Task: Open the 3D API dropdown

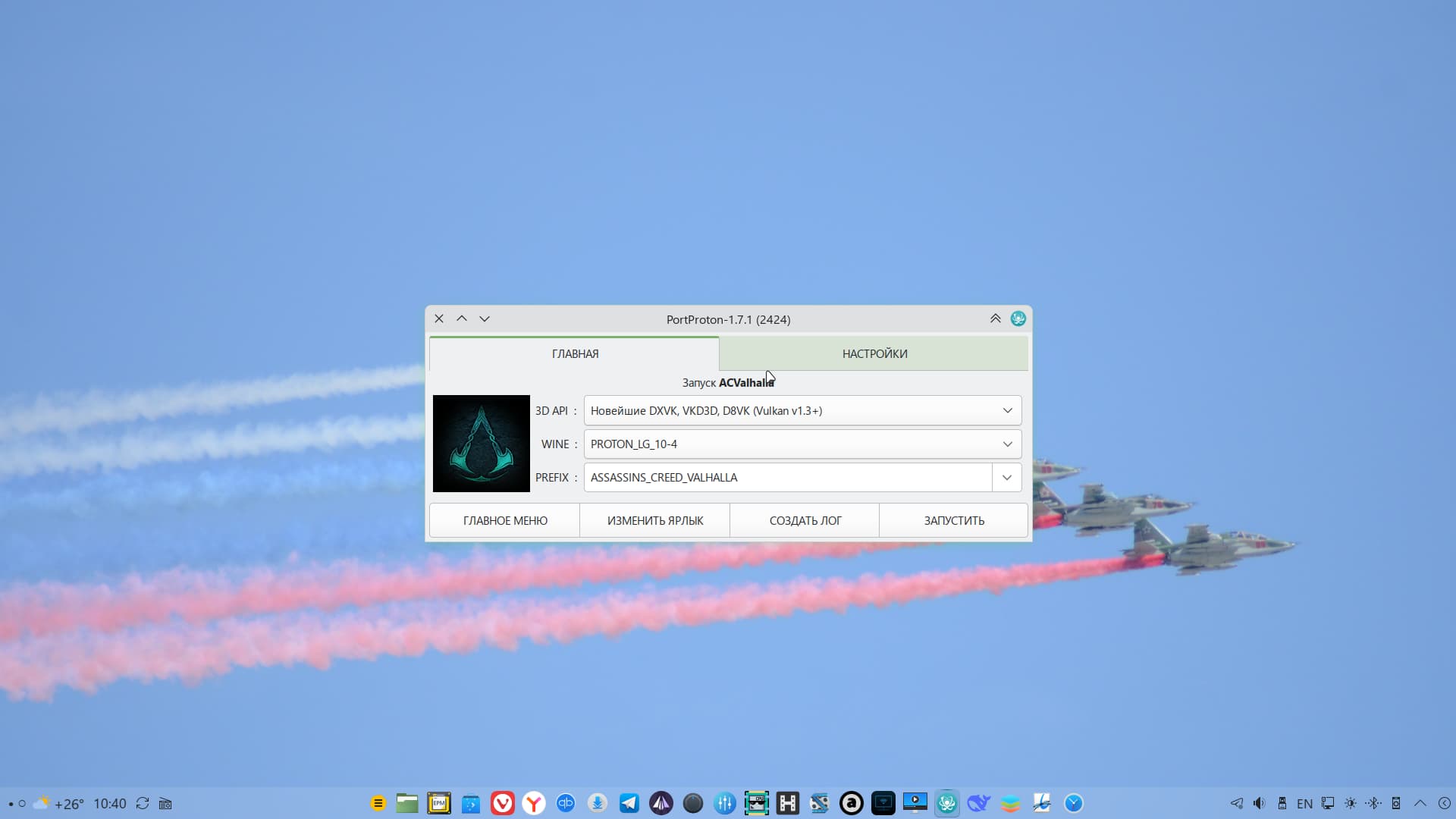Action: (802, 410)
